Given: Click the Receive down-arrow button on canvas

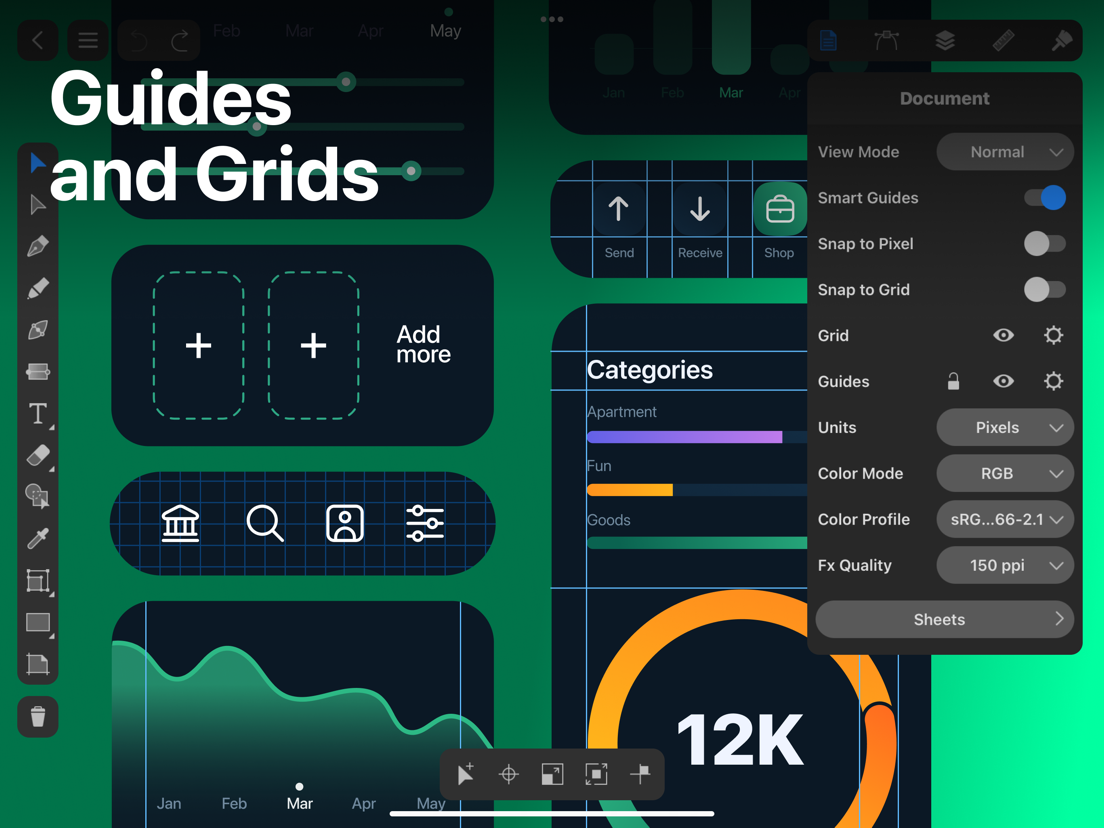Looking at the screenshot, I should click(700, 209).
